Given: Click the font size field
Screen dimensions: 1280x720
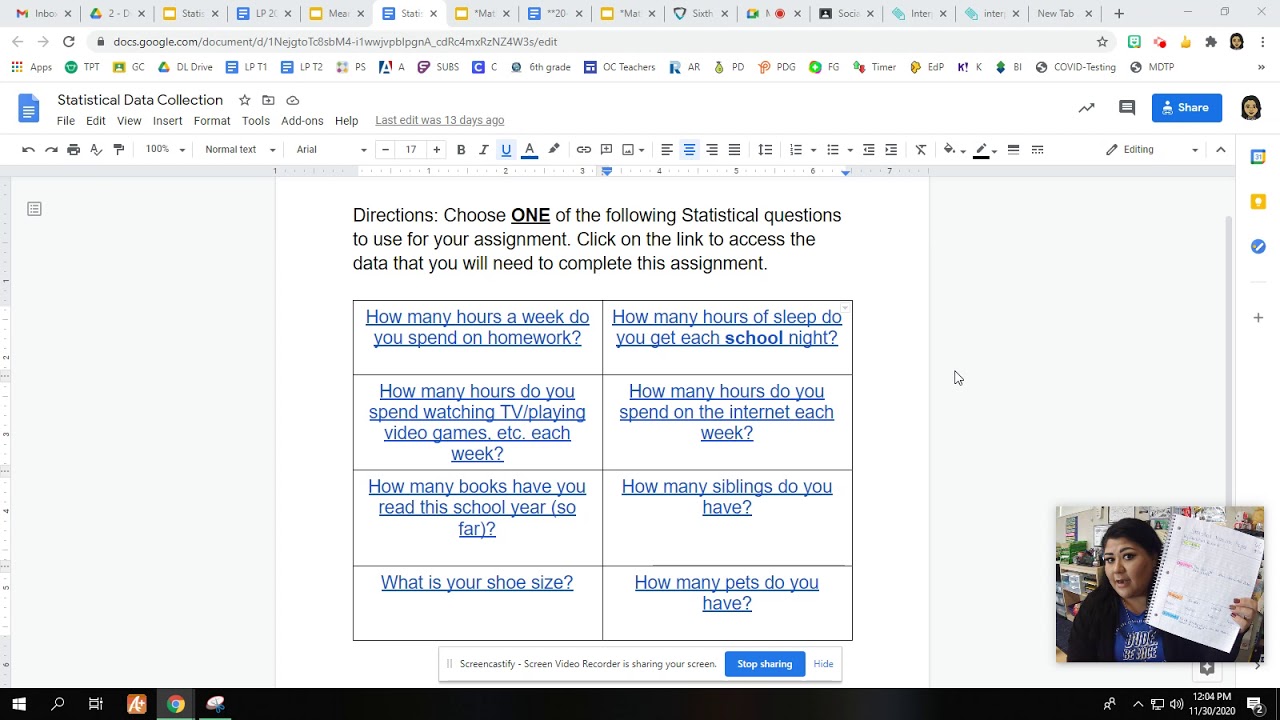Looking at the screenshot, I should (411, 150).
